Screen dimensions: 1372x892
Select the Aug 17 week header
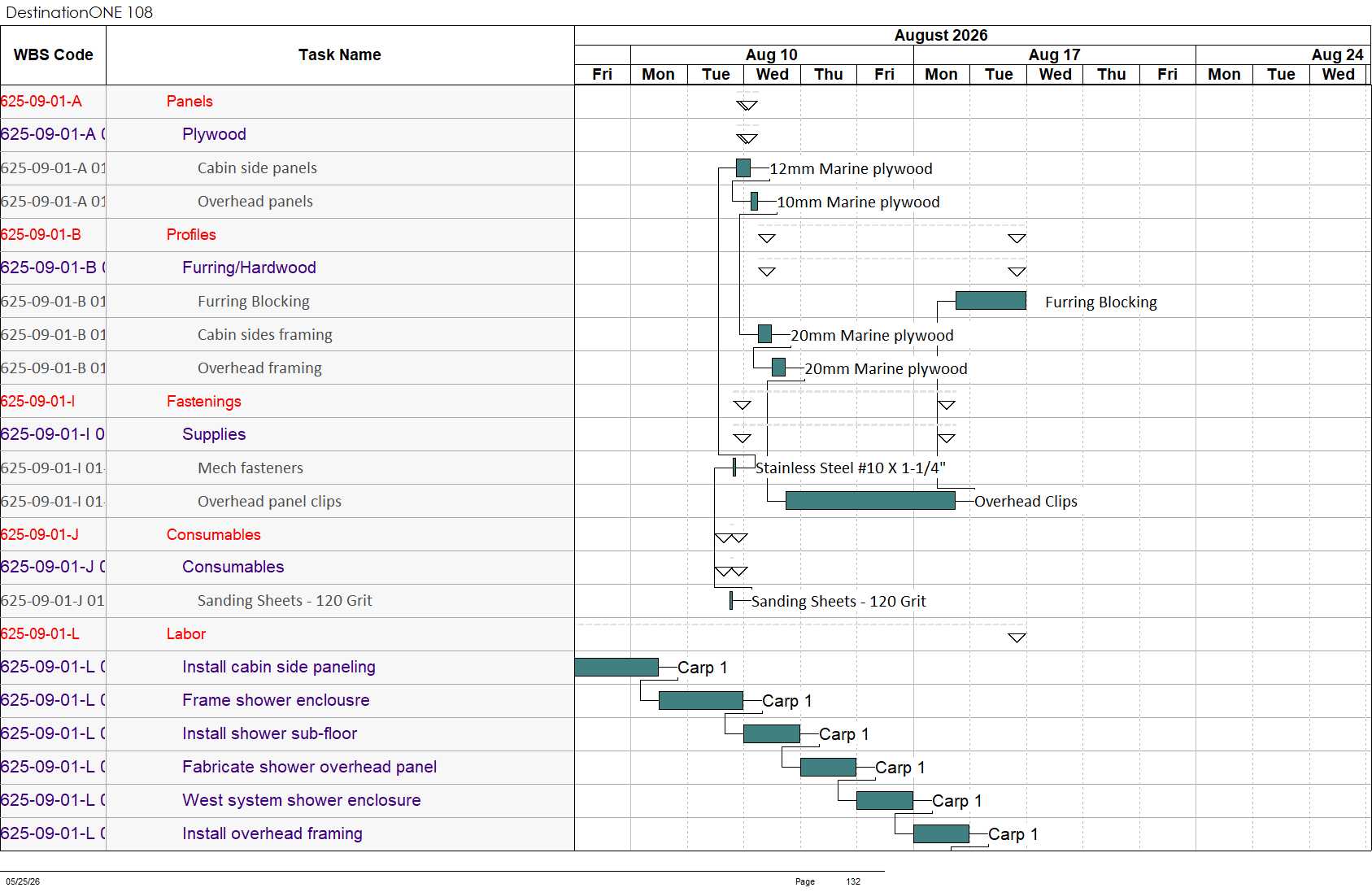tap(1054, 54)
